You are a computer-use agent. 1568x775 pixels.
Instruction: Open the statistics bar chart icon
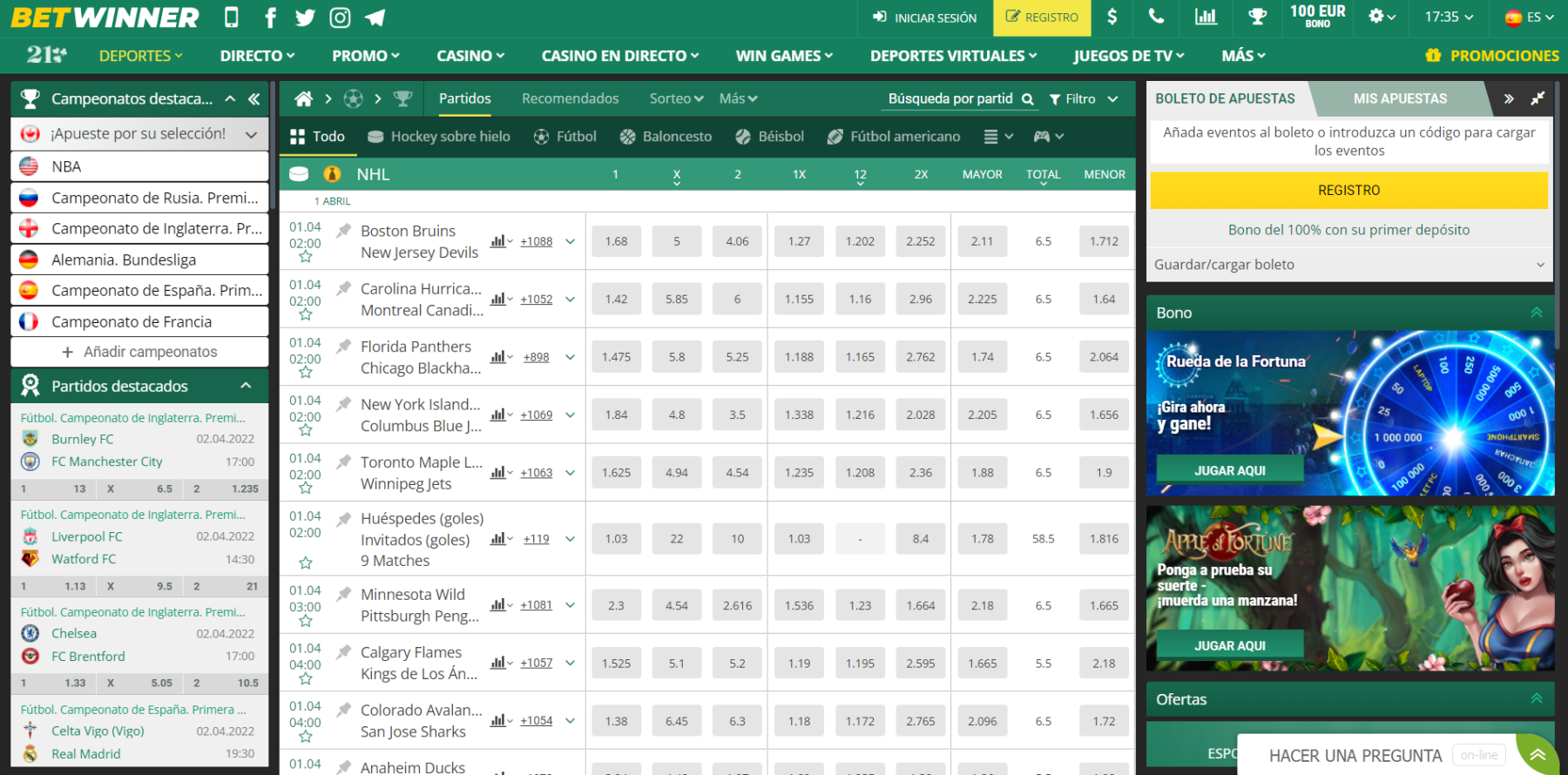pyautogui.click(x=1206, y=17)
